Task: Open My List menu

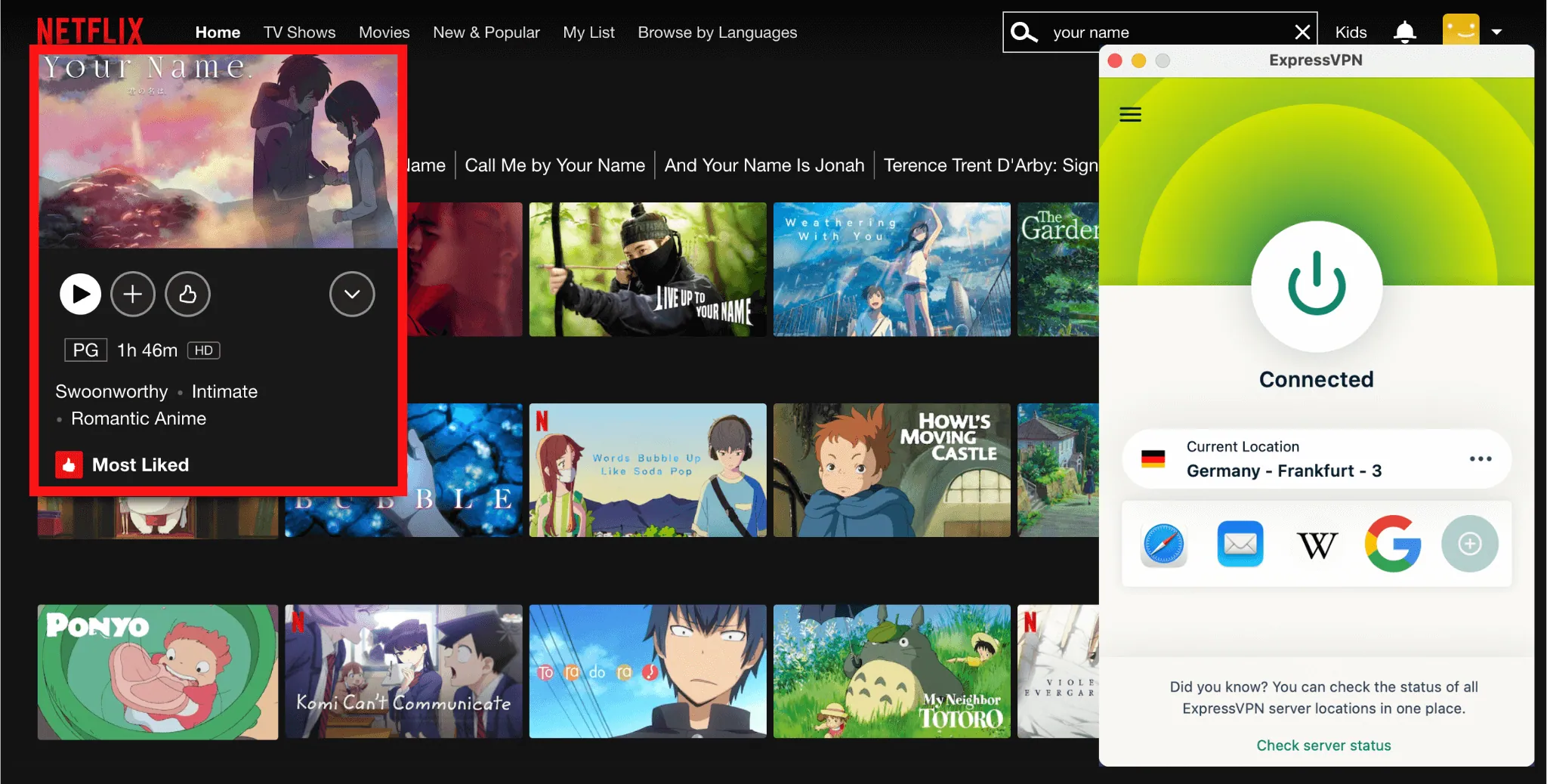Action: [x=588, y=32]
